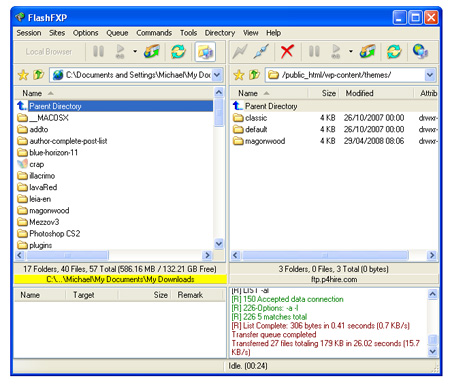Open the Help menu

(273, 33)
